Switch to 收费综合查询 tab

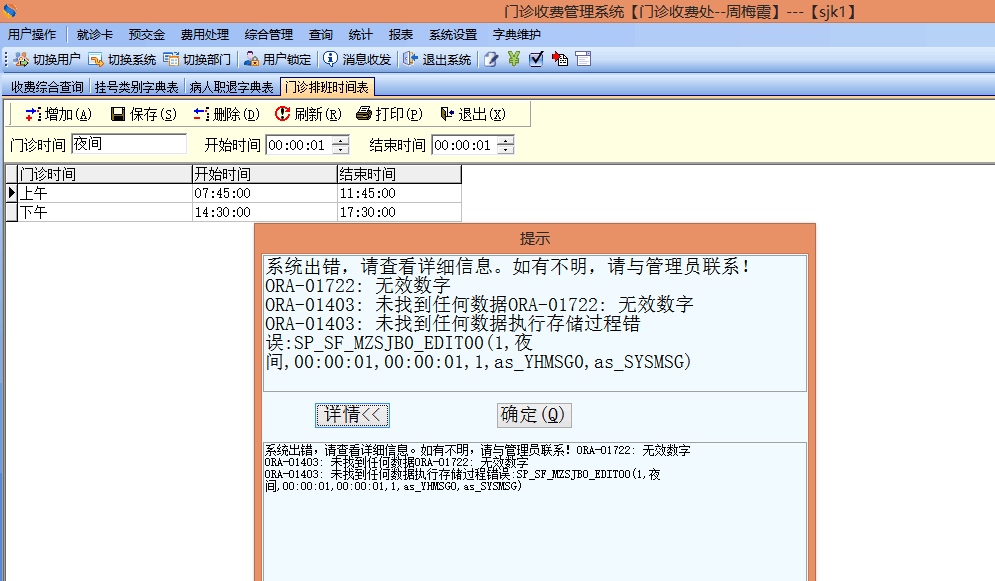click(47, 87)
